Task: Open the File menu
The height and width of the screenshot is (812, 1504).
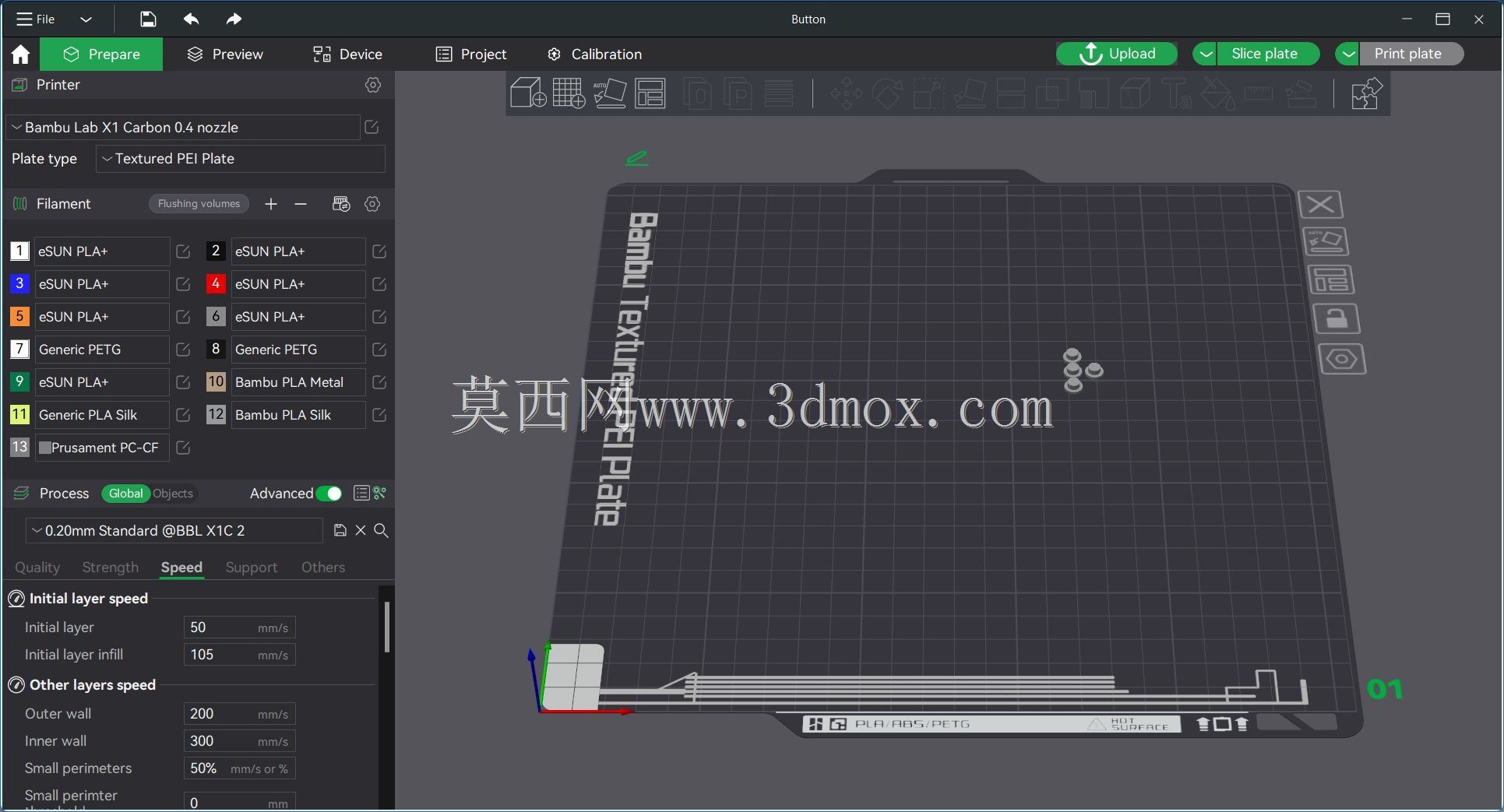Action: [x=36, y=19]
